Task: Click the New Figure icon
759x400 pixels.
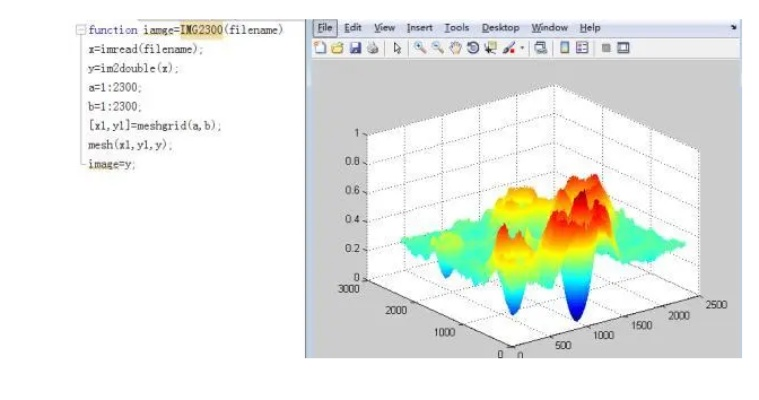Action: click(320, 48)
